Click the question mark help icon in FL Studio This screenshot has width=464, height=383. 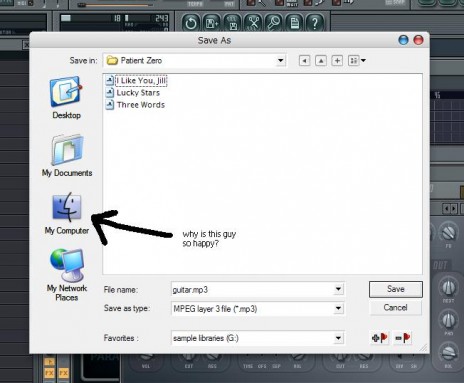click(315, 23)
